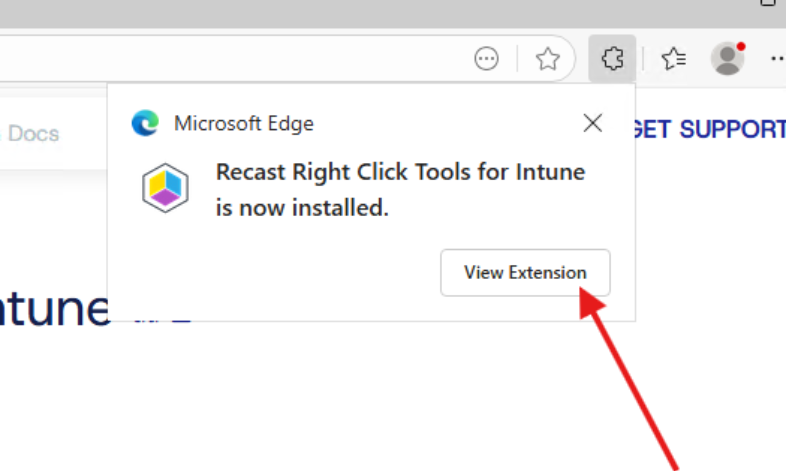The width and height of the screenshot is (786, 471).
Task: Open Settings and more ellipsis at toolbar edge
Action: click(775, 59)
